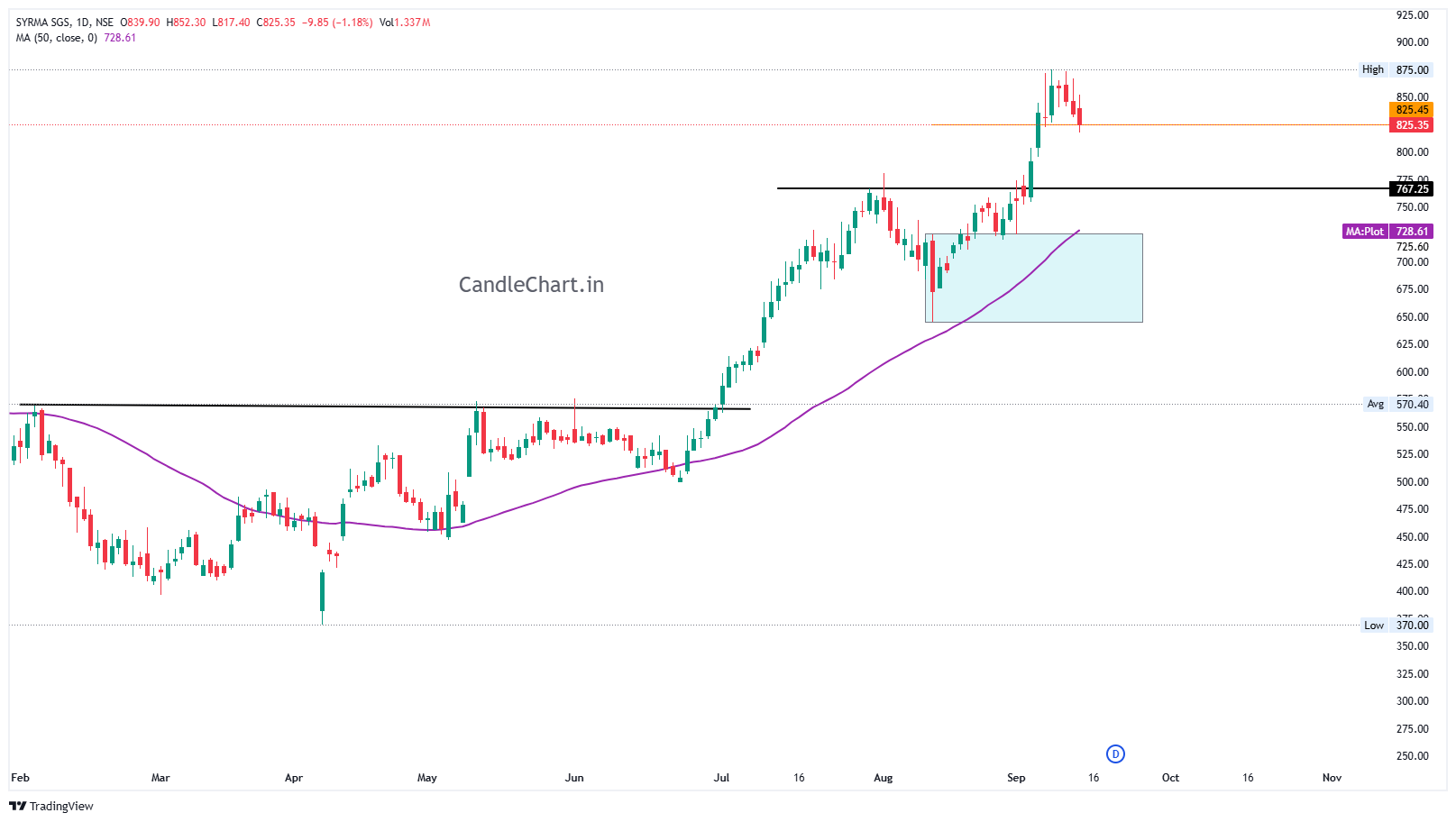The width and height of the screenshot is (1456, 822).
Task: Click the TradingView logo icon
Action: [18, 806]
